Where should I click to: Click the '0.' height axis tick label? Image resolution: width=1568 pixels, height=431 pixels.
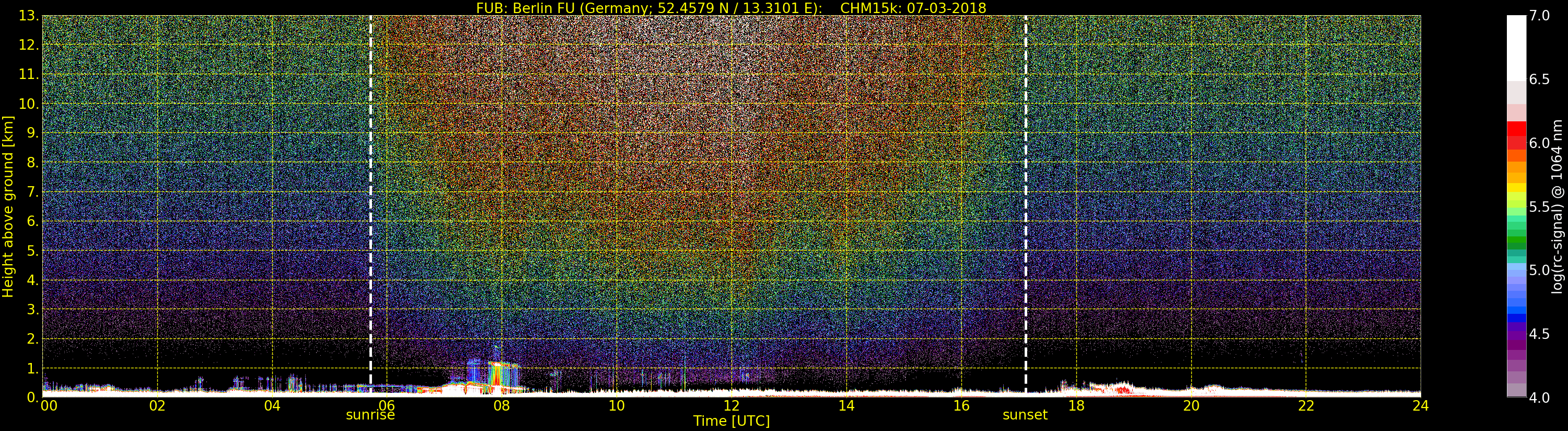coord(33,397)
